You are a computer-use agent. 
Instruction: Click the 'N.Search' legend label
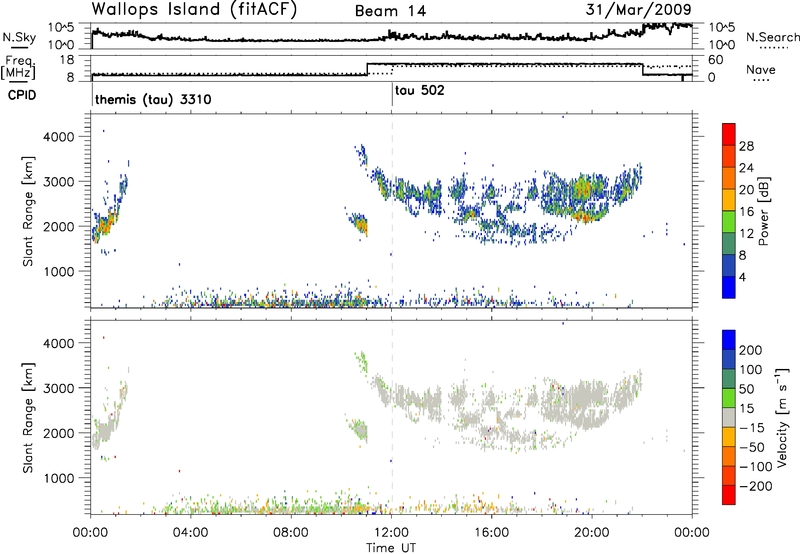(x=772, y=37)
